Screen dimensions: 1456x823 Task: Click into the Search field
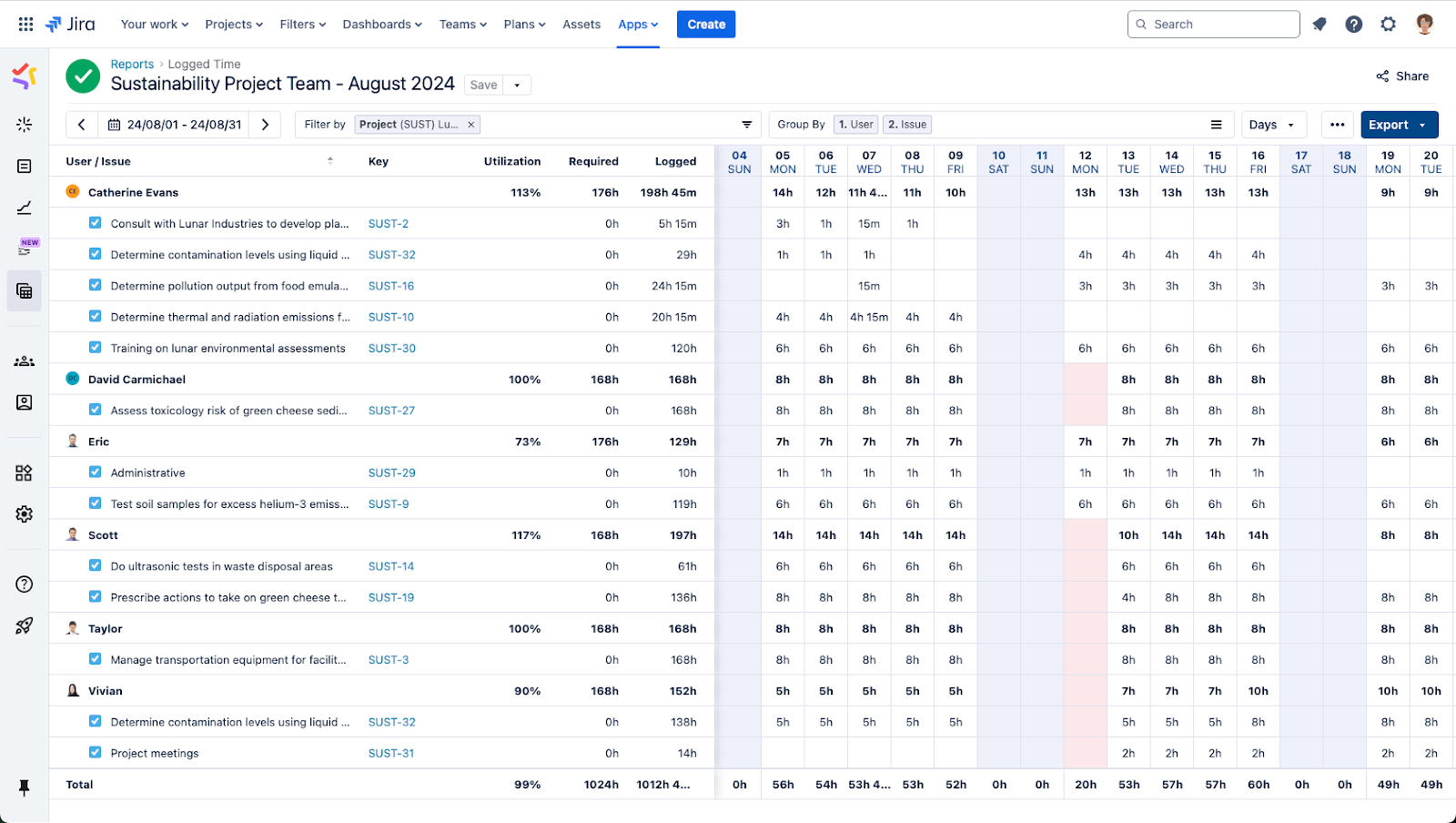pyautogui.click(x=1219, y=25)
